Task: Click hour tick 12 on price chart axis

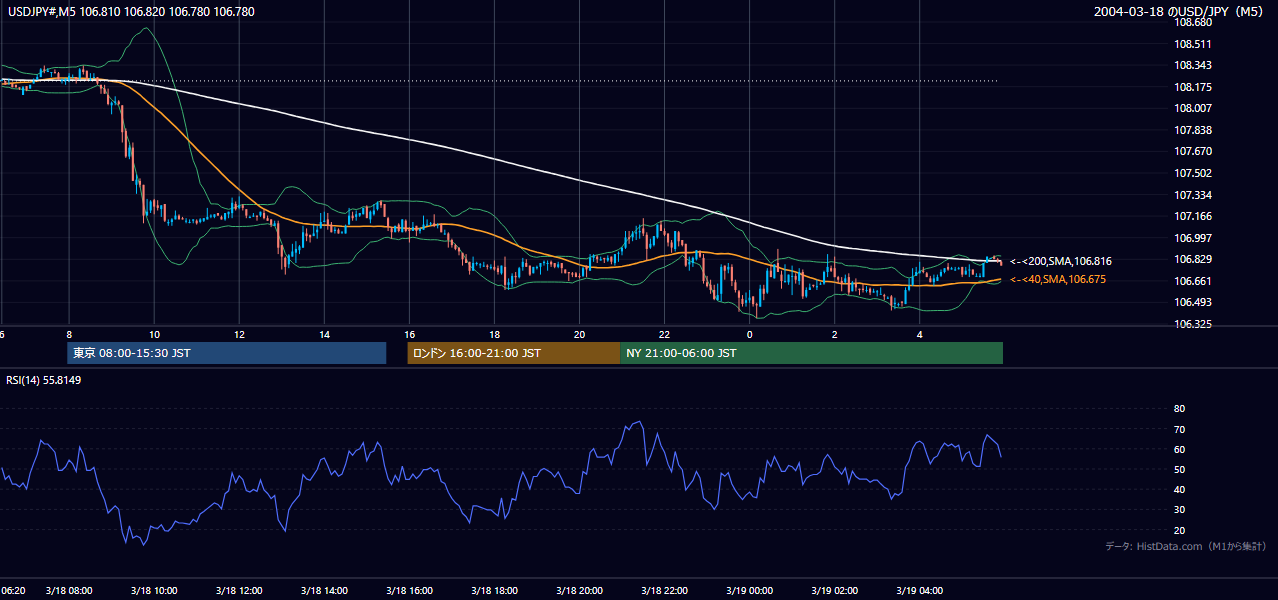Action: (x=239, y=335)
